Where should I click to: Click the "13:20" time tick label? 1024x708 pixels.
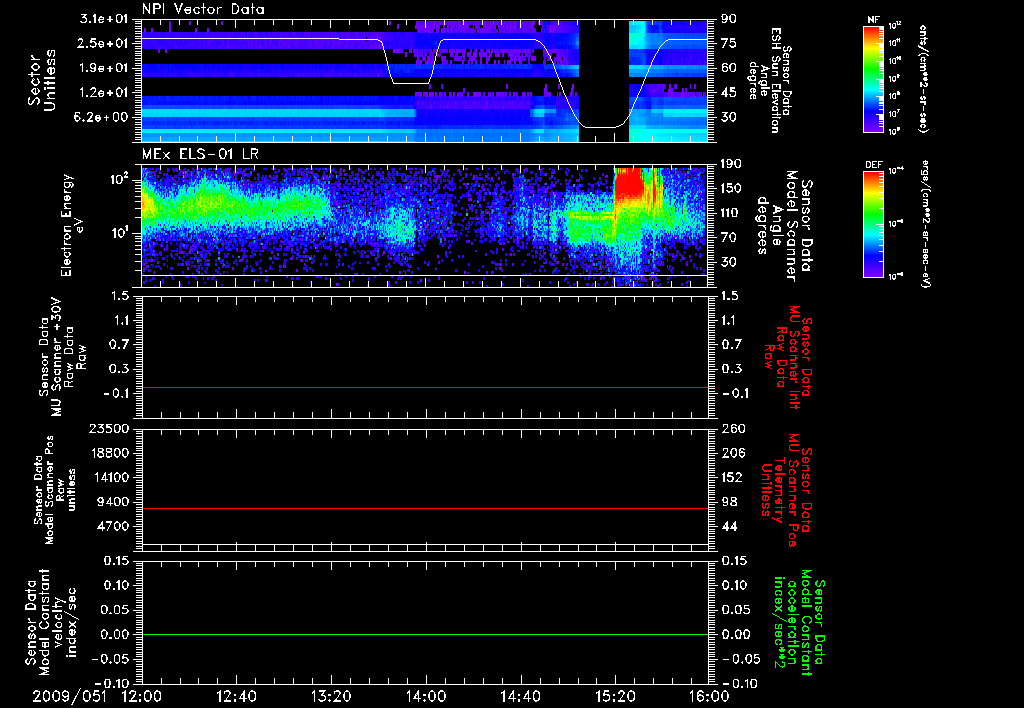tap(331, 697)
